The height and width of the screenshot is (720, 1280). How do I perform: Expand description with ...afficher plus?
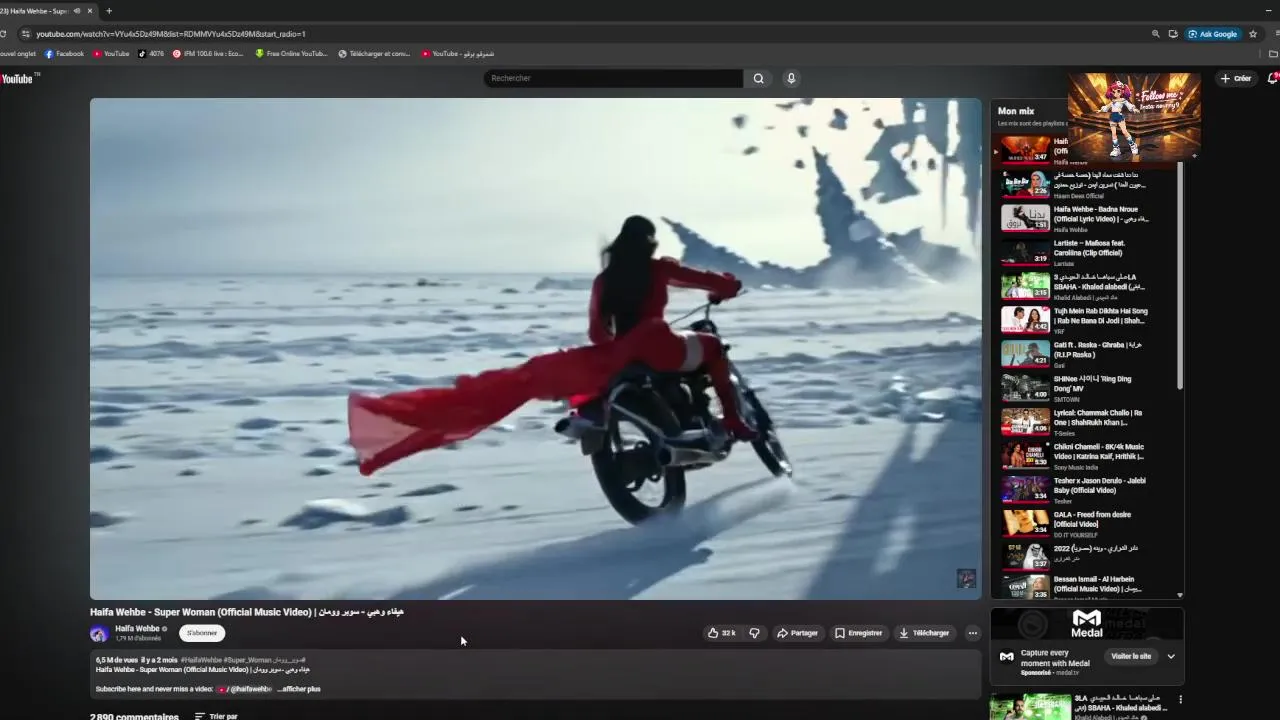(299, 689)
